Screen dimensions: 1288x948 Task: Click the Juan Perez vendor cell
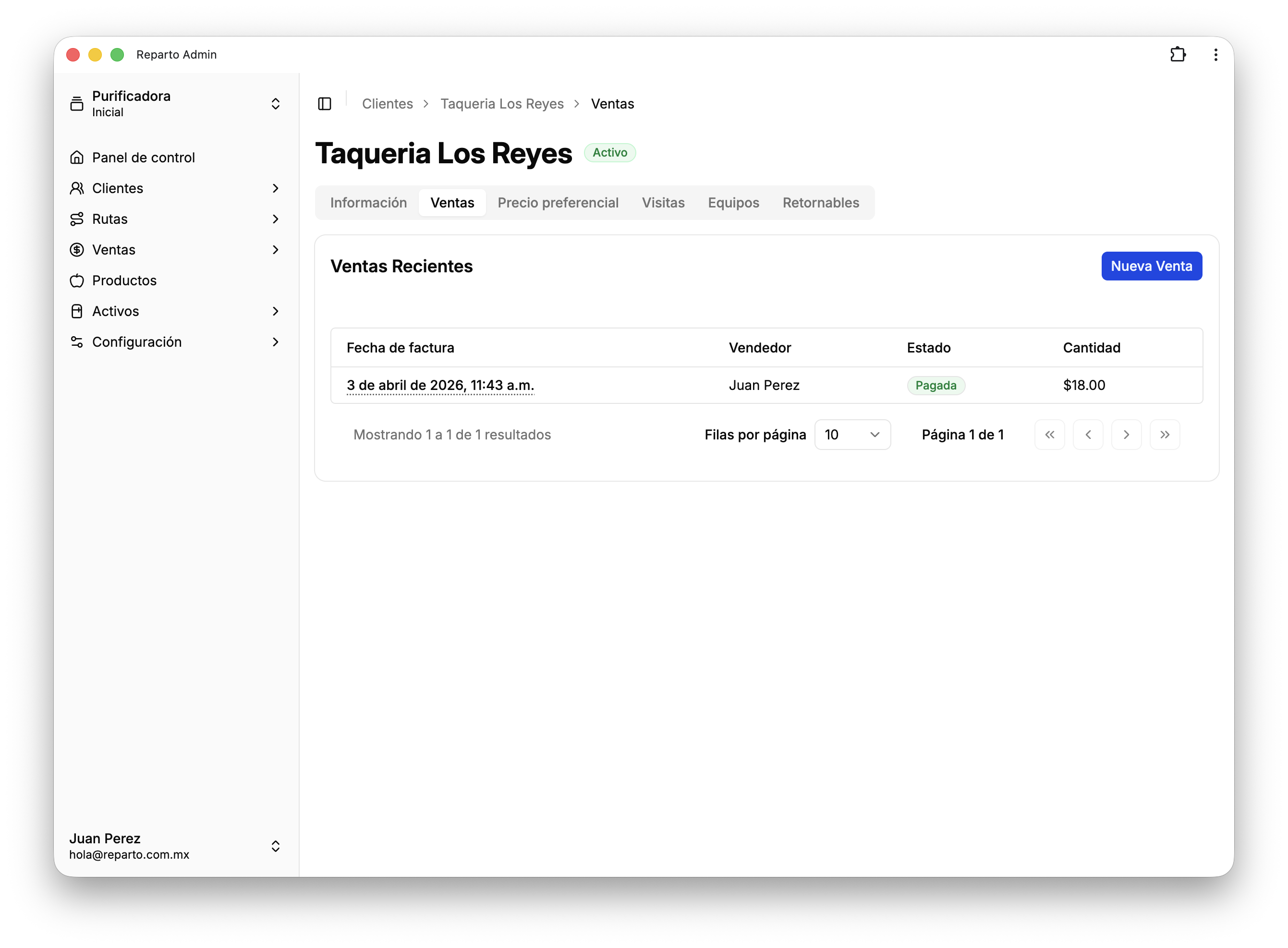coord(764,385)
